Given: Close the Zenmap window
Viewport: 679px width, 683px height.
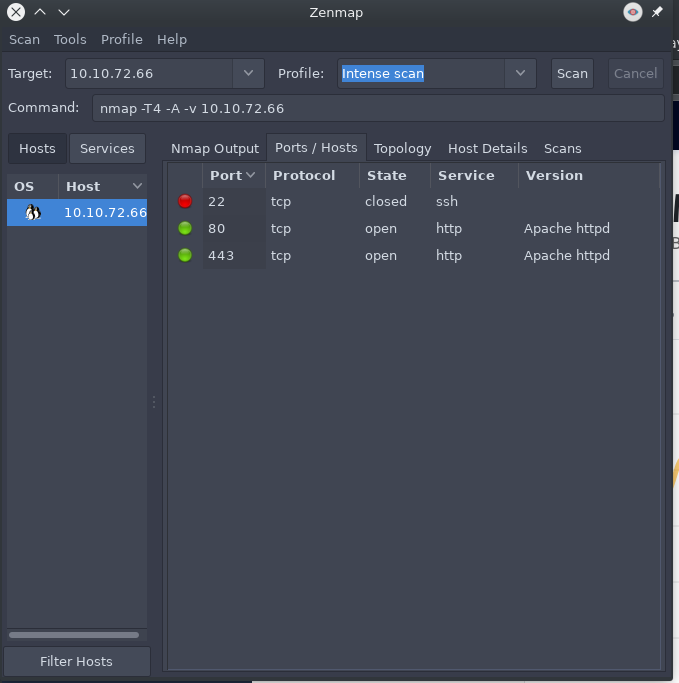Looking at the screenshot, I should [x=16, y=12].
